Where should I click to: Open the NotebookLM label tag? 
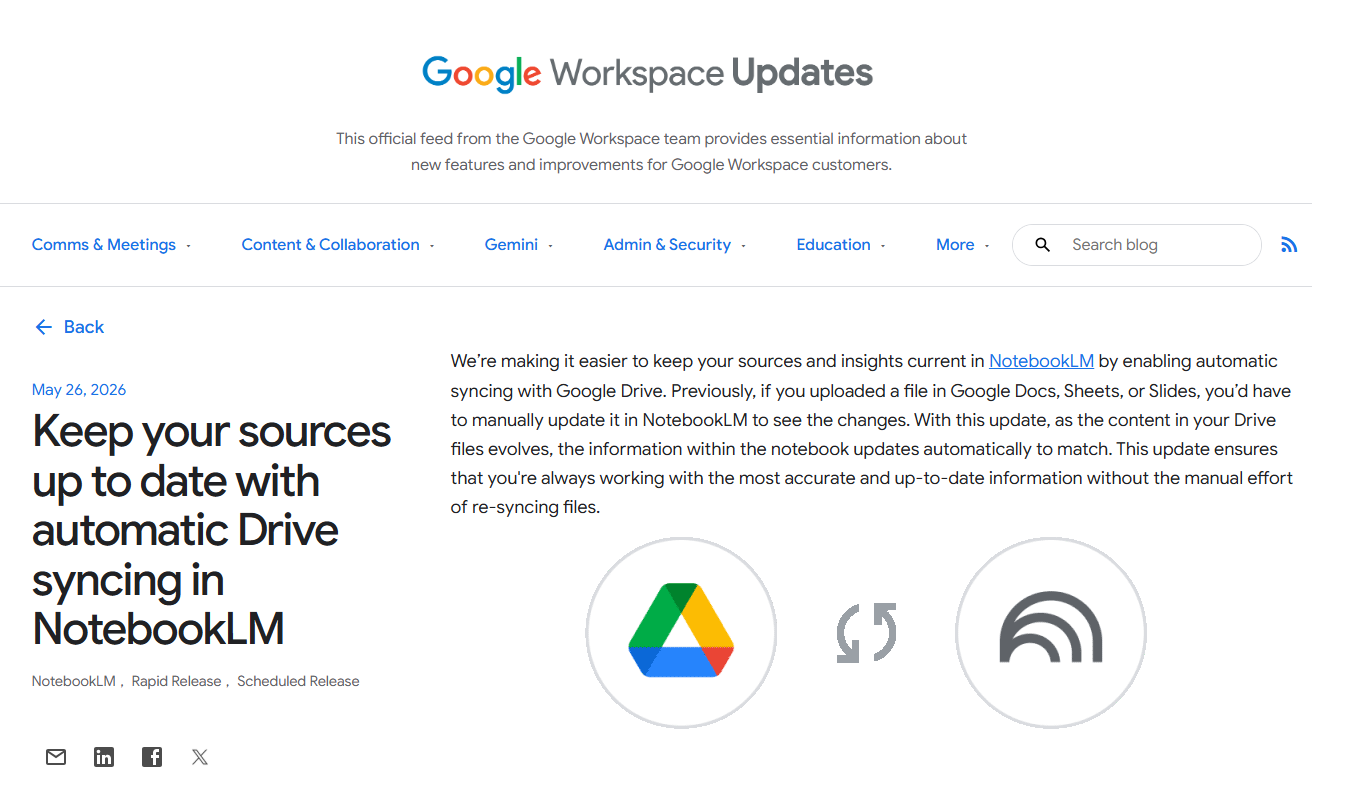[x=74, y=681]
